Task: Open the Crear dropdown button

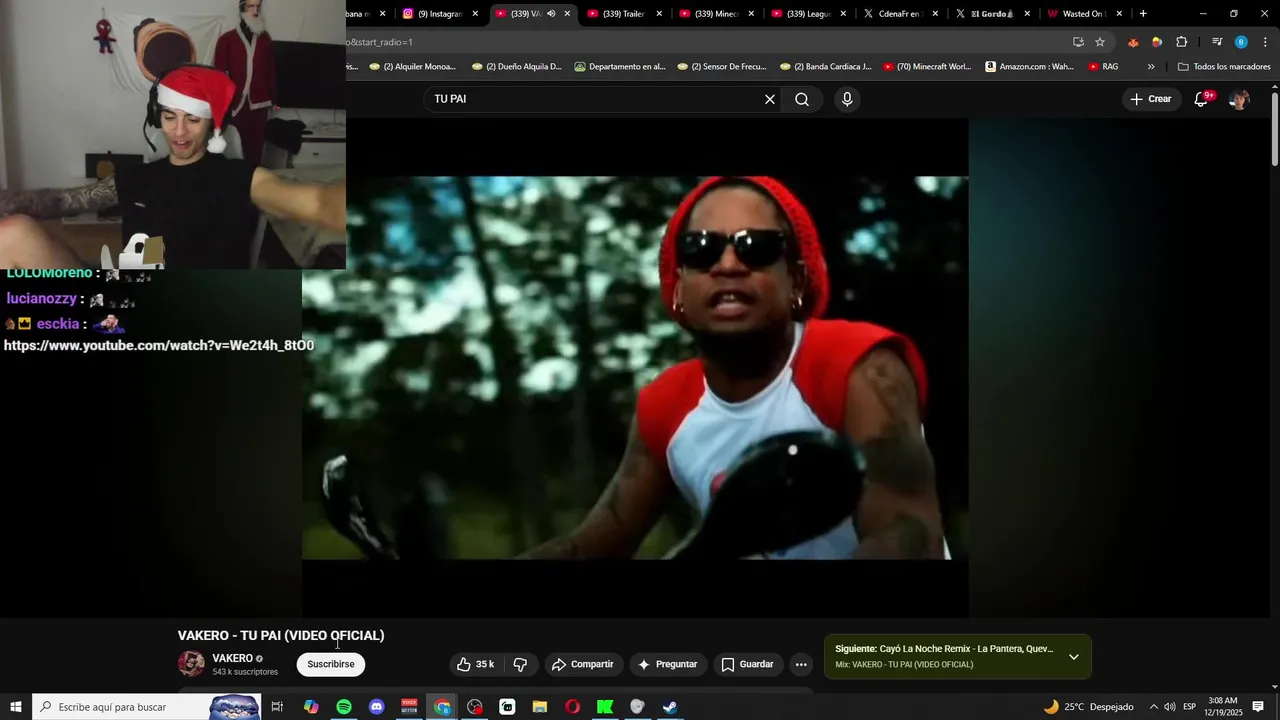Action: (x=1150, y=99)
